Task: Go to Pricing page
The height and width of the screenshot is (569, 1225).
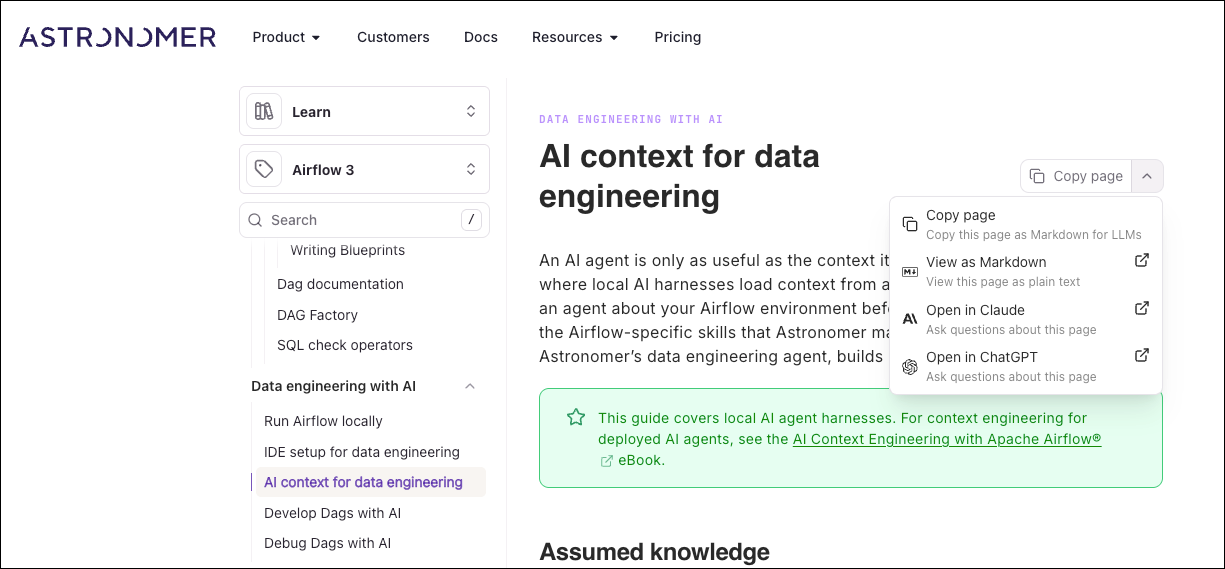Action: point(678,37)
